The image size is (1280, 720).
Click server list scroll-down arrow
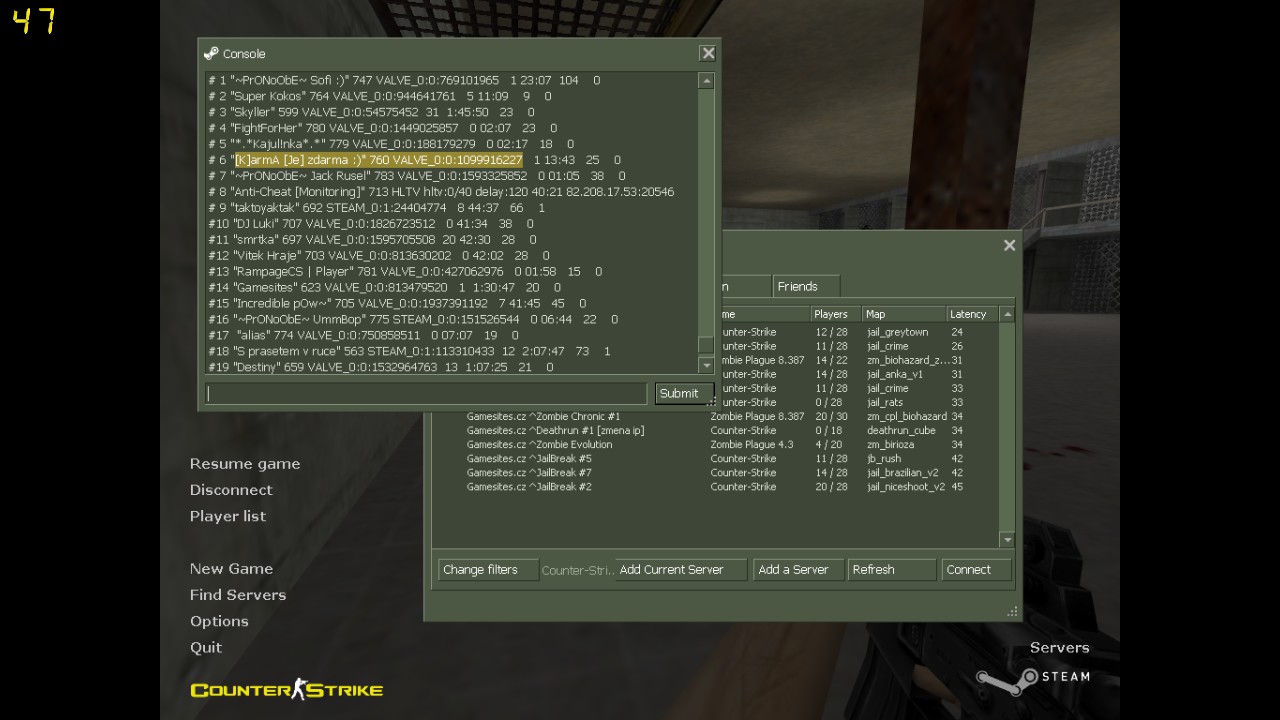(x=1007, y=540)
